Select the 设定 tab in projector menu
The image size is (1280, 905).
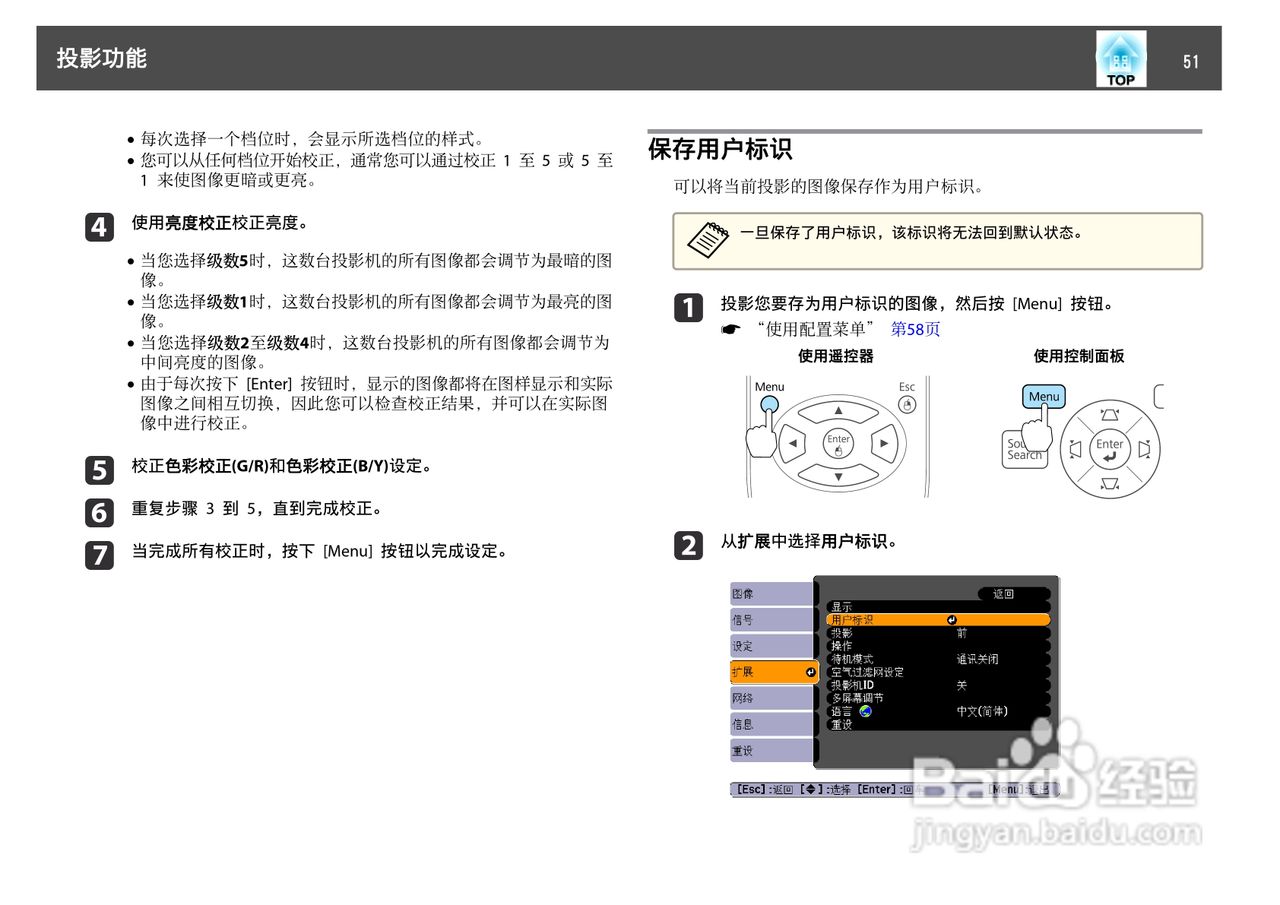point(771,646)
